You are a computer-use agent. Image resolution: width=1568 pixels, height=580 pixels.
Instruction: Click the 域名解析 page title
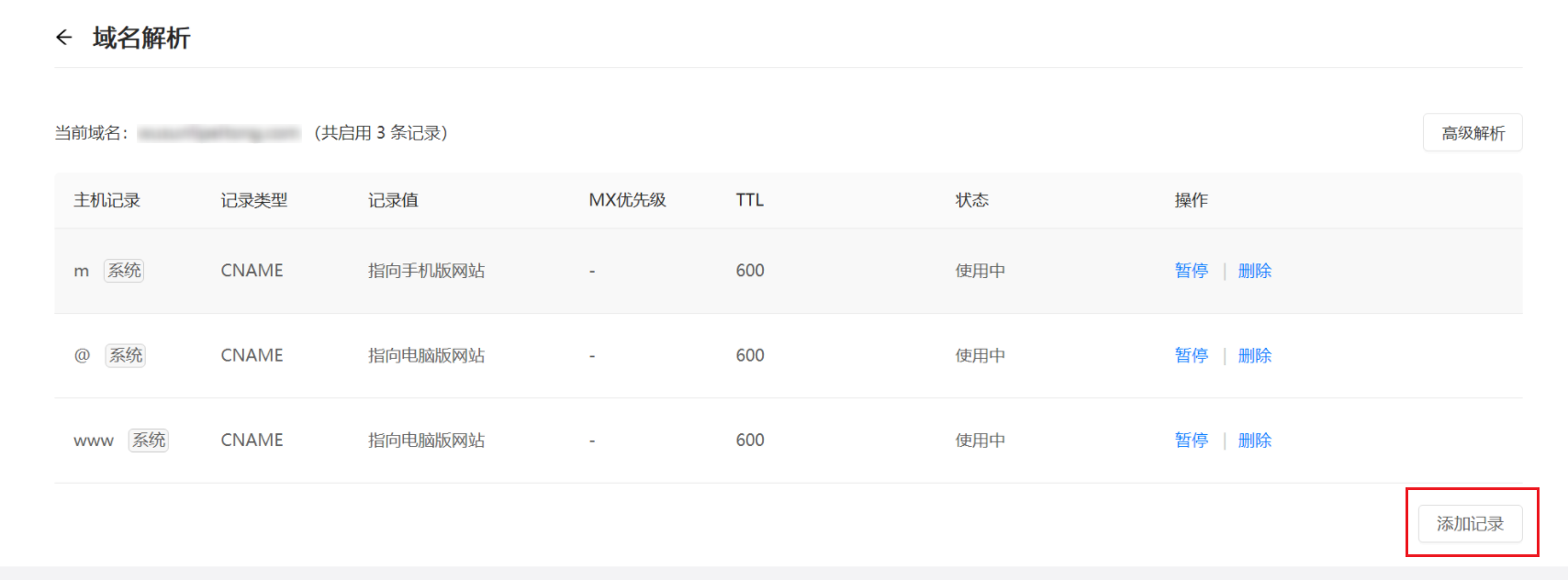[x=141, y=38]
